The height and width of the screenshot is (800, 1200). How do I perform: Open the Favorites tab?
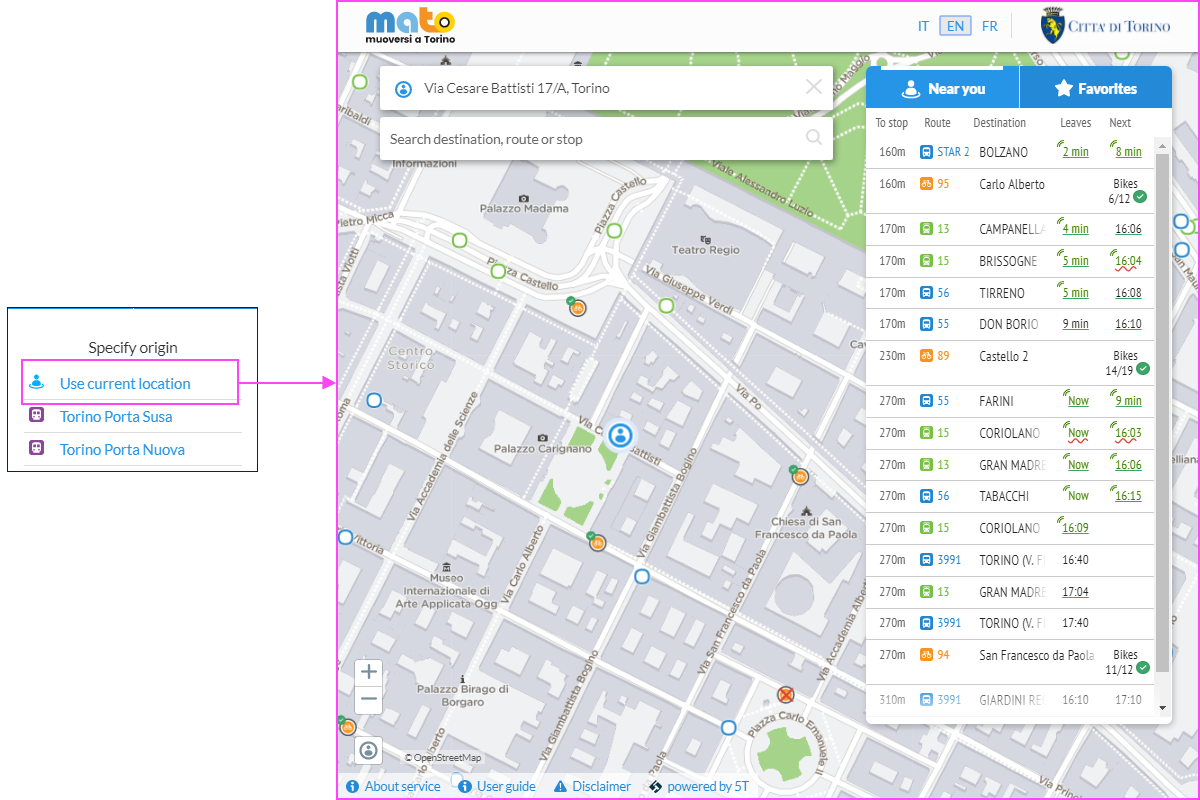[1095, 89]
